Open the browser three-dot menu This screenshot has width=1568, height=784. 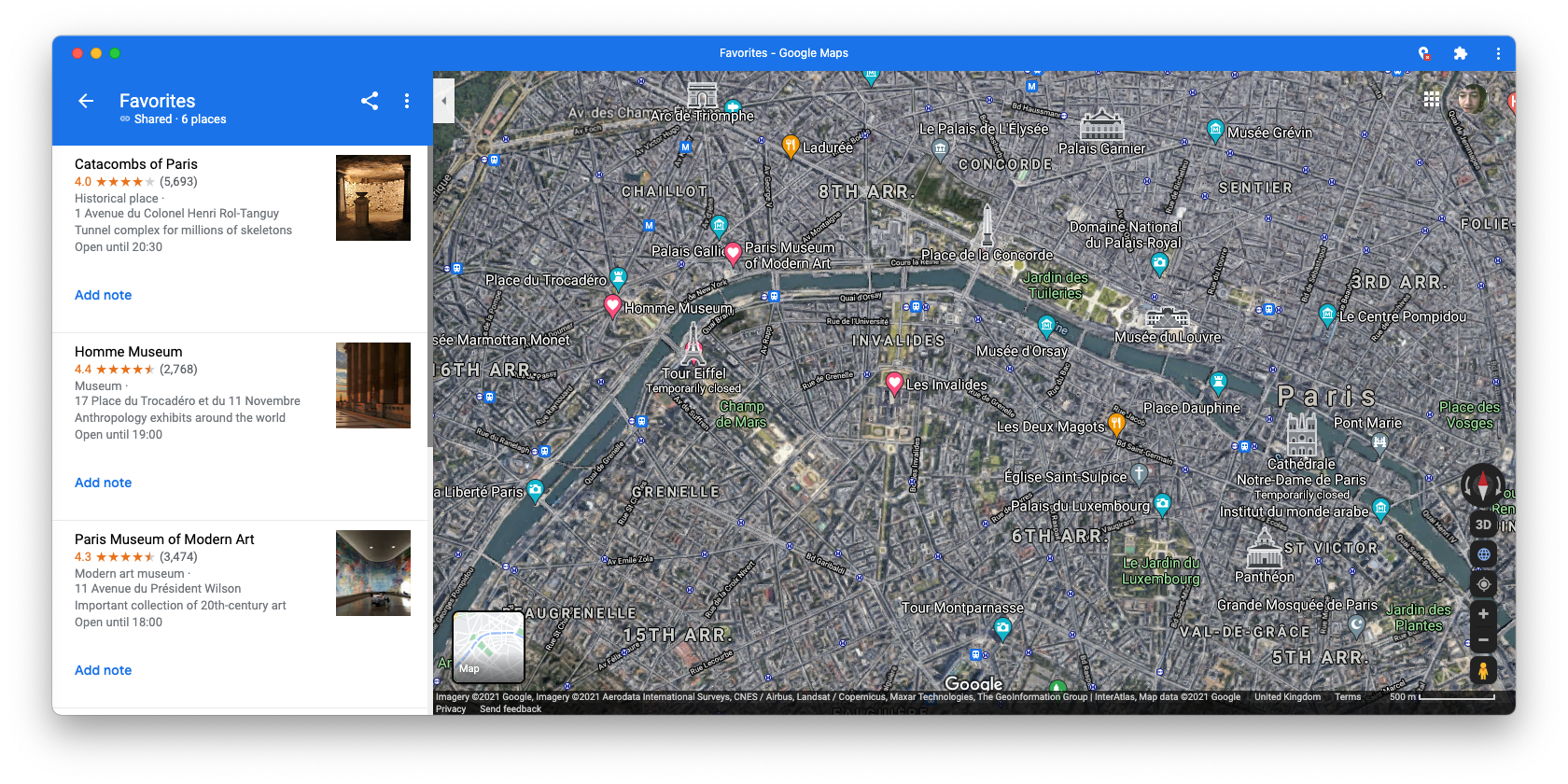(1498, 53)
